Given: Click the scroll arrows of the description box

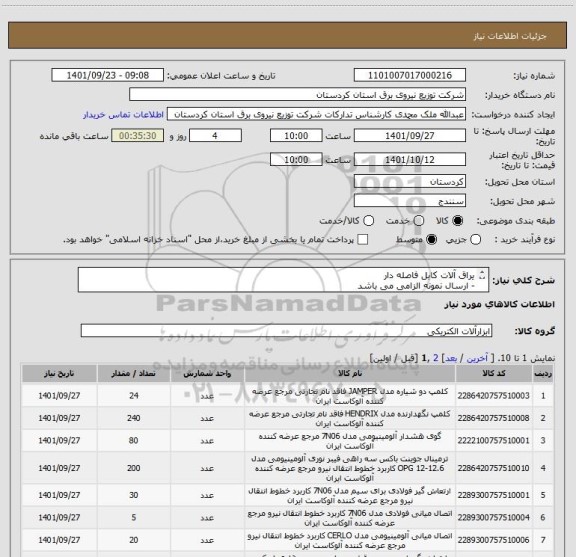Looking at the screenshot, I should [x=482, y=275].
